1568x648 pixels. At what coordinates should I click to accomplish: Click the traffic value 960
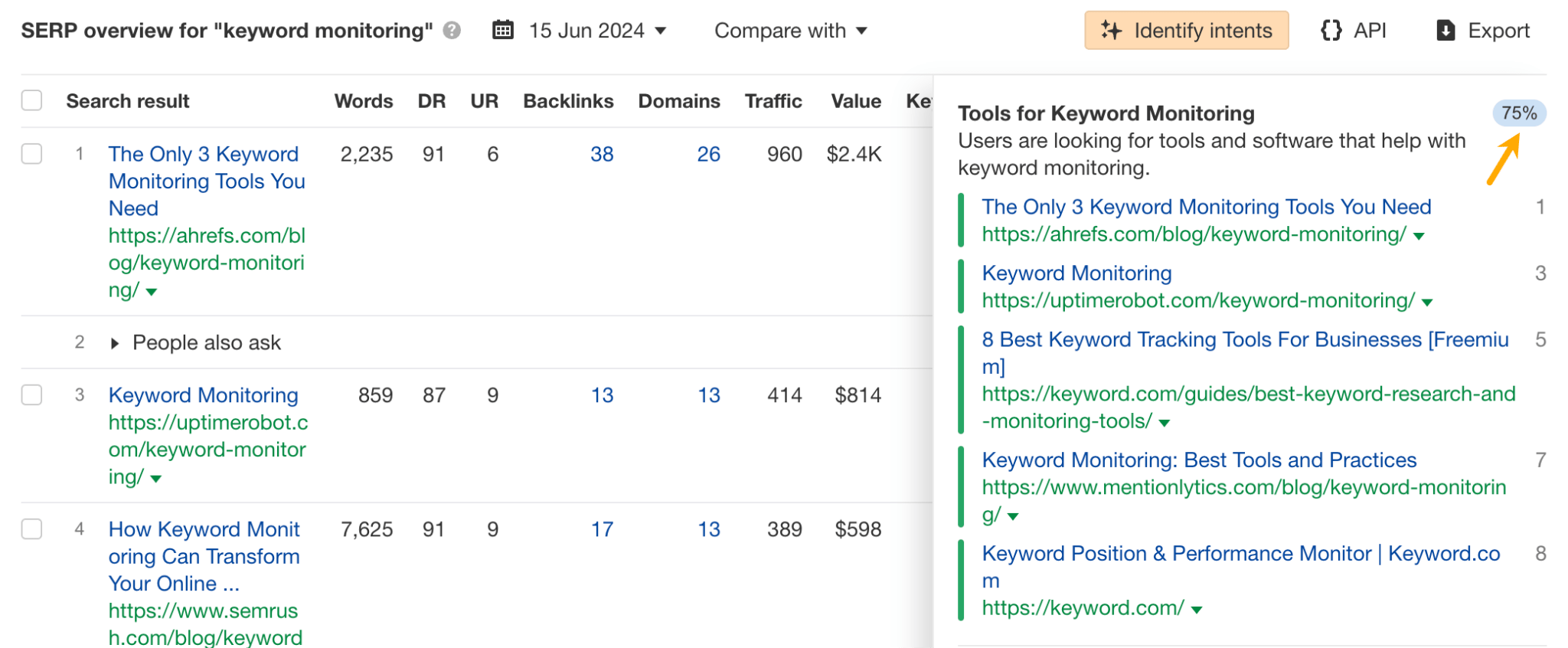click(x=785, y=154)
